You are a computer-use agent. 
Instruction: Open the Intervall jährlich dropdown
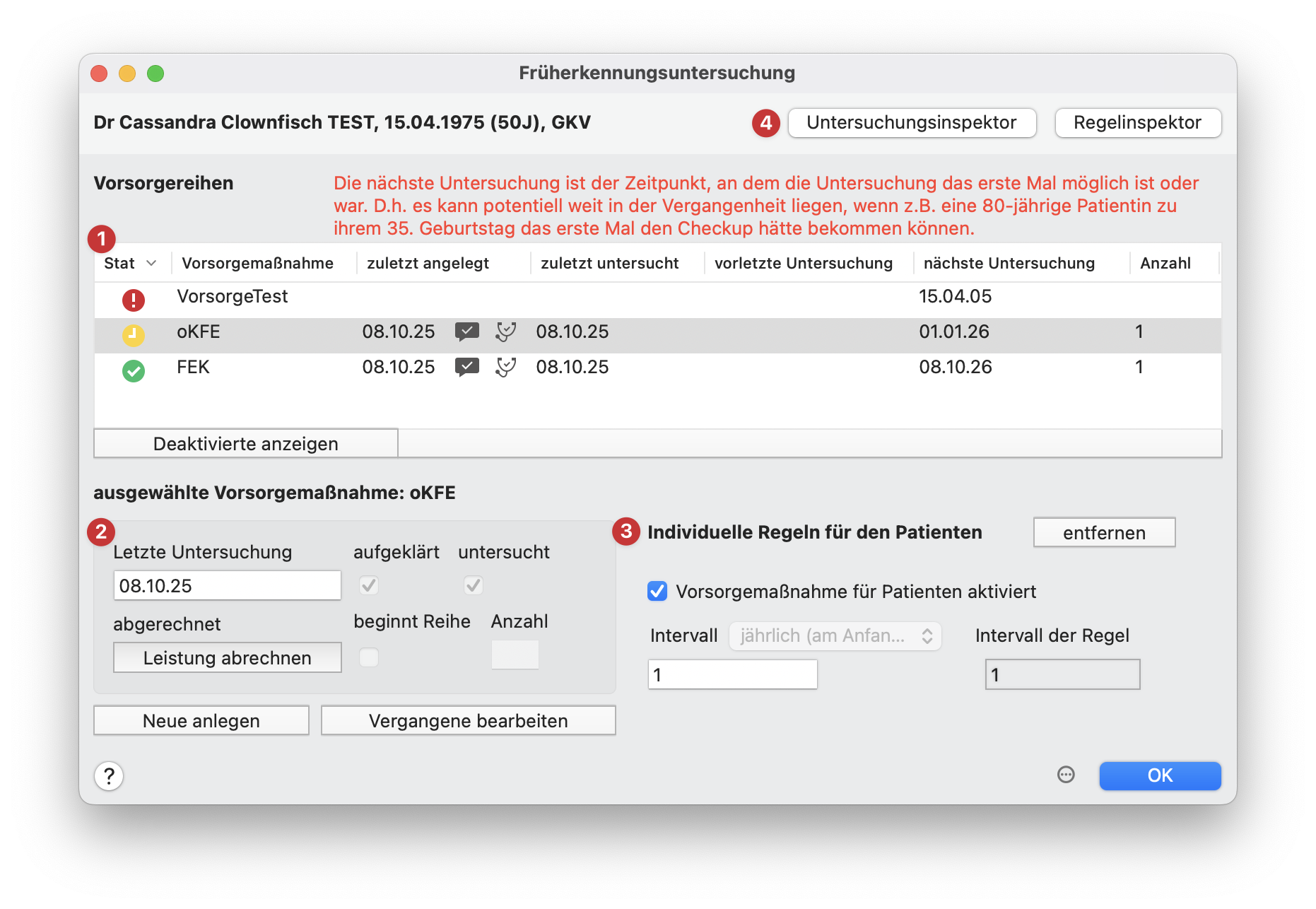pyautogui.click(x=835, y=636)
